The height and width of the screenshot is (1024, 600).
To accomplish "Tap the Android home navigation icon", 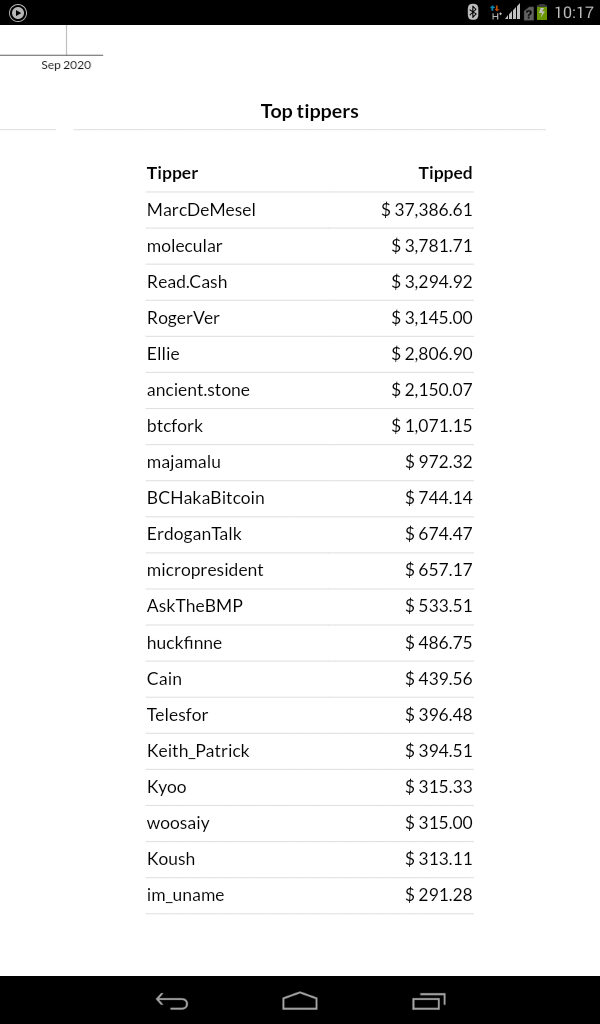I will 300,1000.
